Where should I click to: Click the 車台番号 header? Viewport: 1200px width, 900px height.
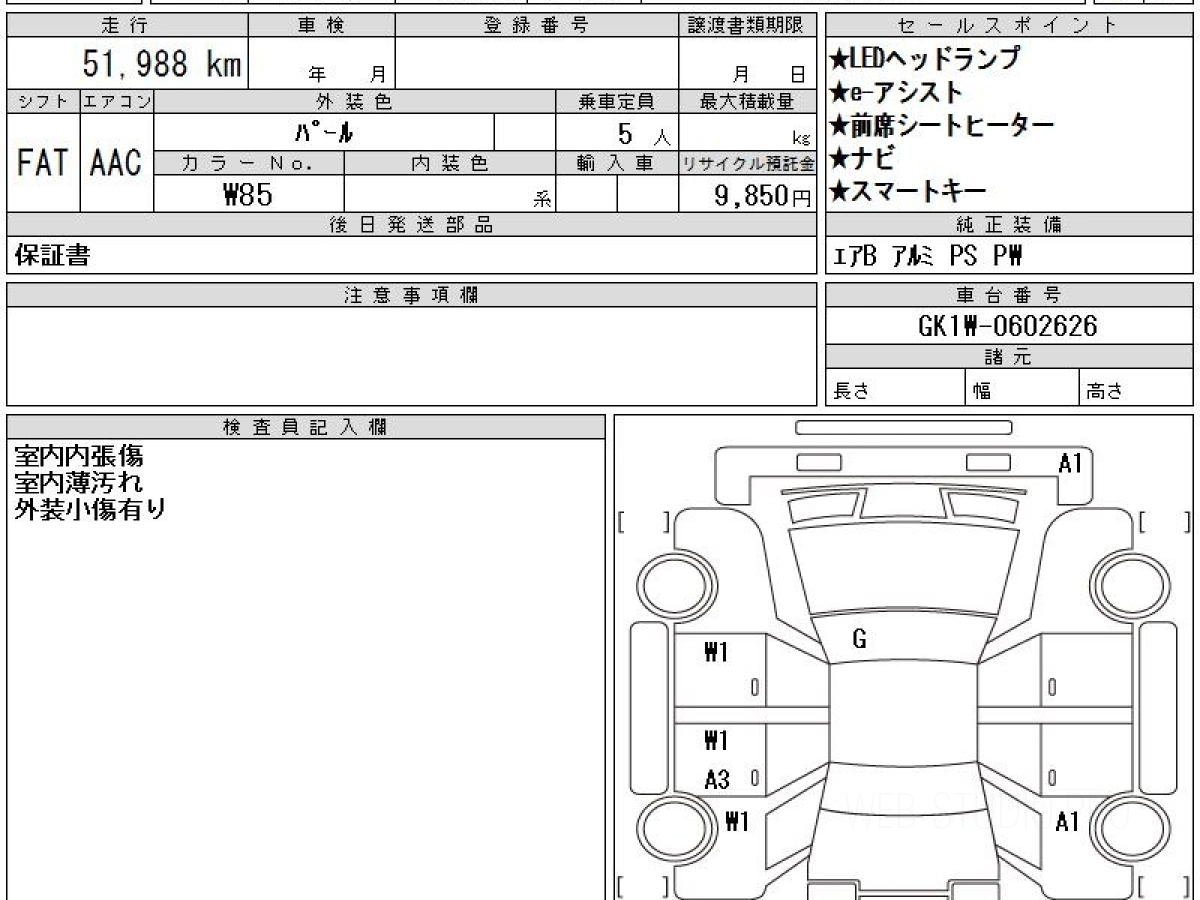tap(1009, 295)
